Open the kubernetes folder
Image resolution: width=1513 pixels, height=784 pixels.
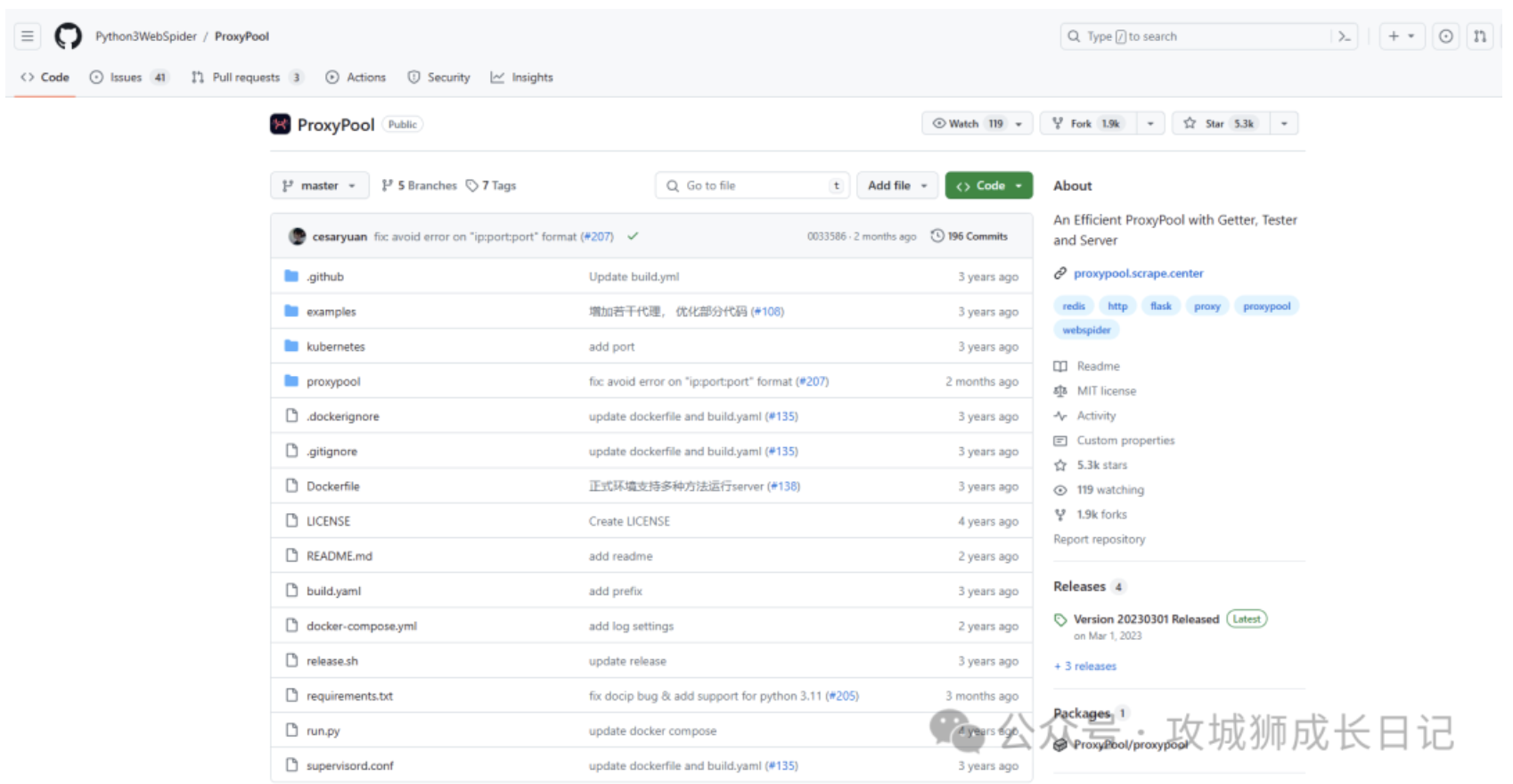(x=335, y=347)
